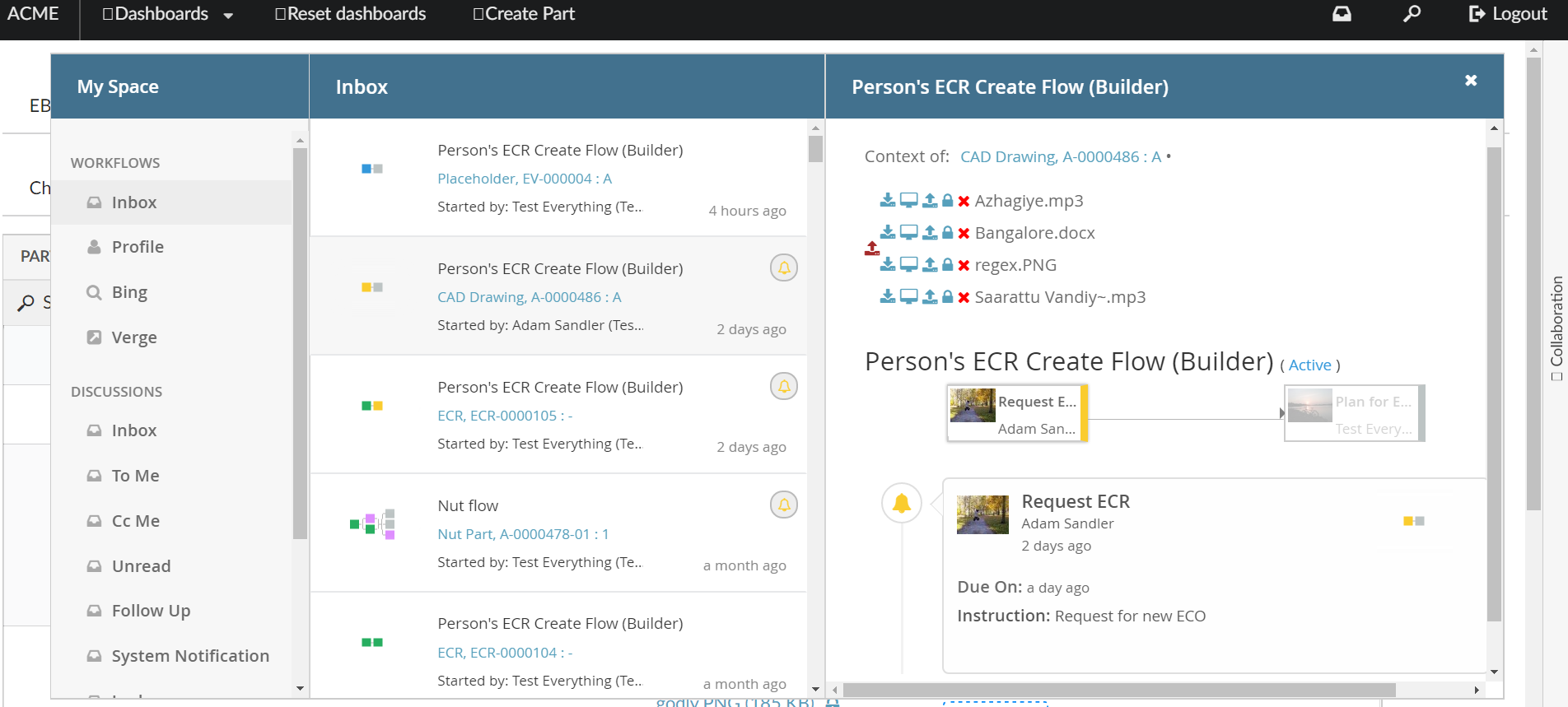Open the CAD Drawing, A-0000486 : A context link
1568x707 pixels.
click(x=1060, y=156)
